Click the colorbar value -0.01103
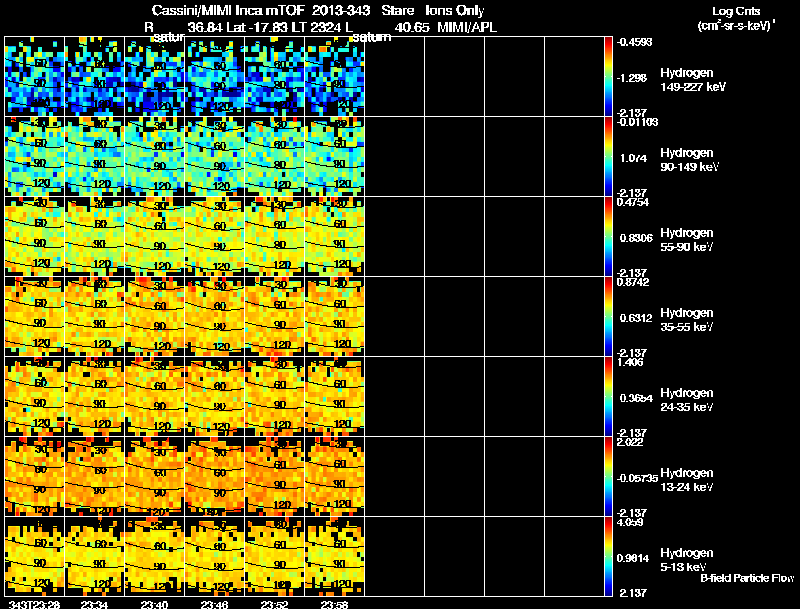800x609 pixels. (637, 122)
